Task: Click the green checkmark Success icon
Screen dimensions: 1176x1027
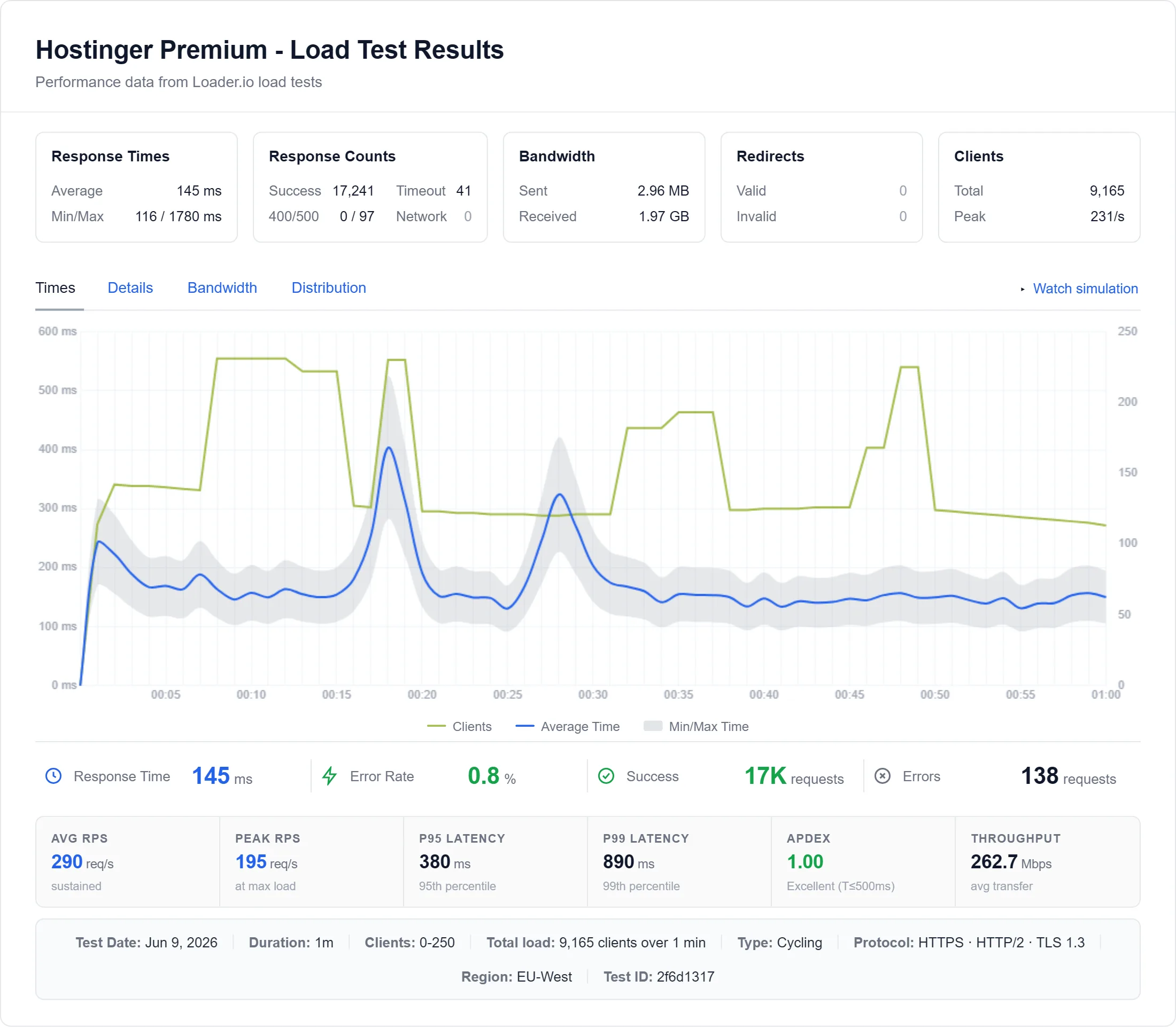Action: (x=606, y=776)
